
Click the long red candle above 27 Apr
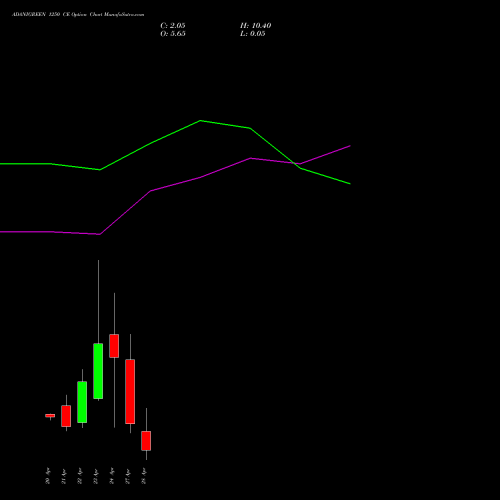(x=130, y=392)
